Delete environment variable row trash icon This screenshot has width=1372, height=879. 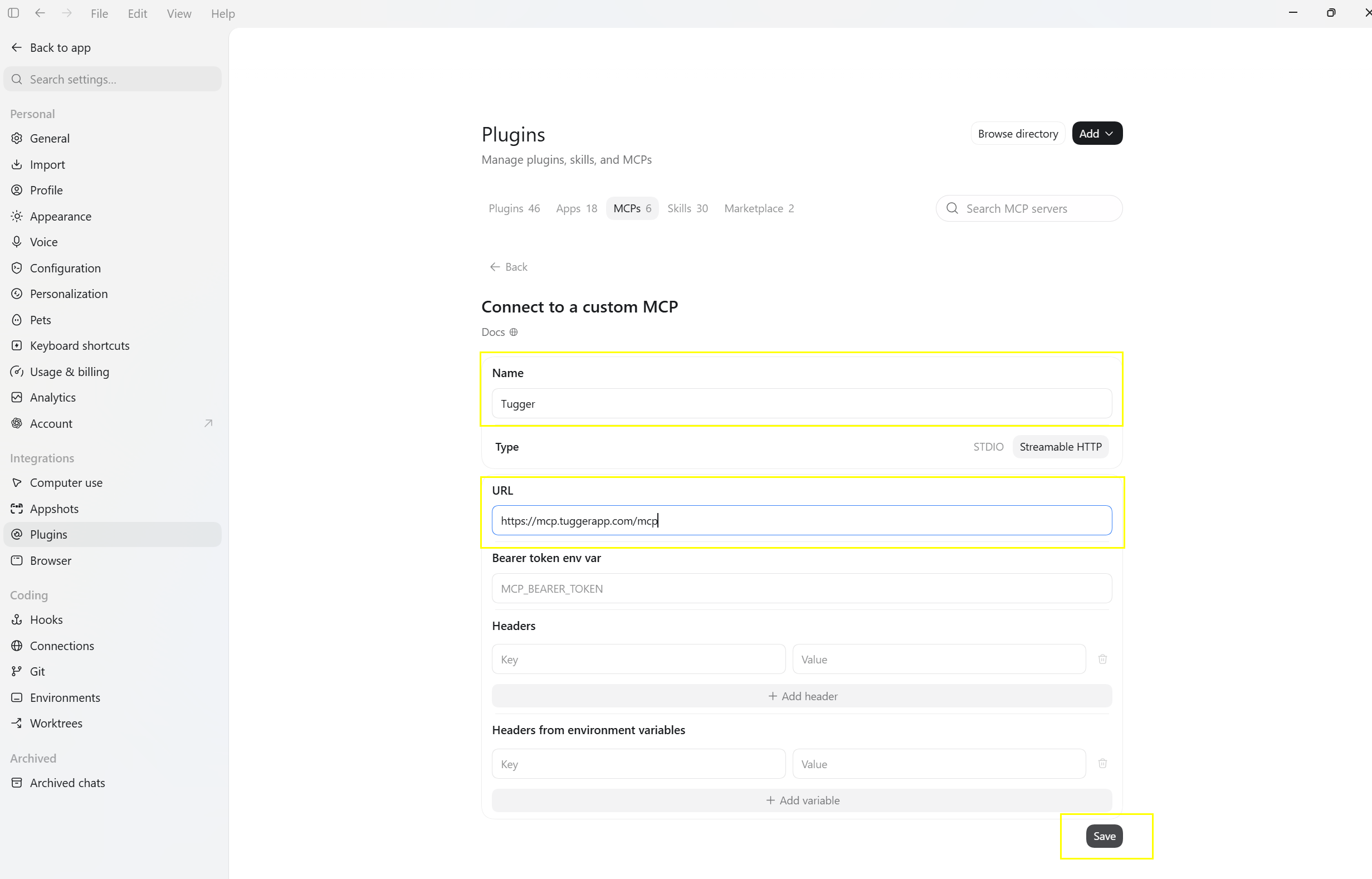point(1102,764)
